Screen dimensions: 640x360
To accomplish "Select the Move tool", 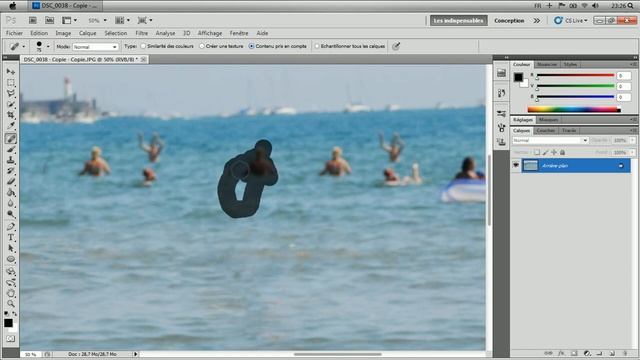I will (11, 71).
